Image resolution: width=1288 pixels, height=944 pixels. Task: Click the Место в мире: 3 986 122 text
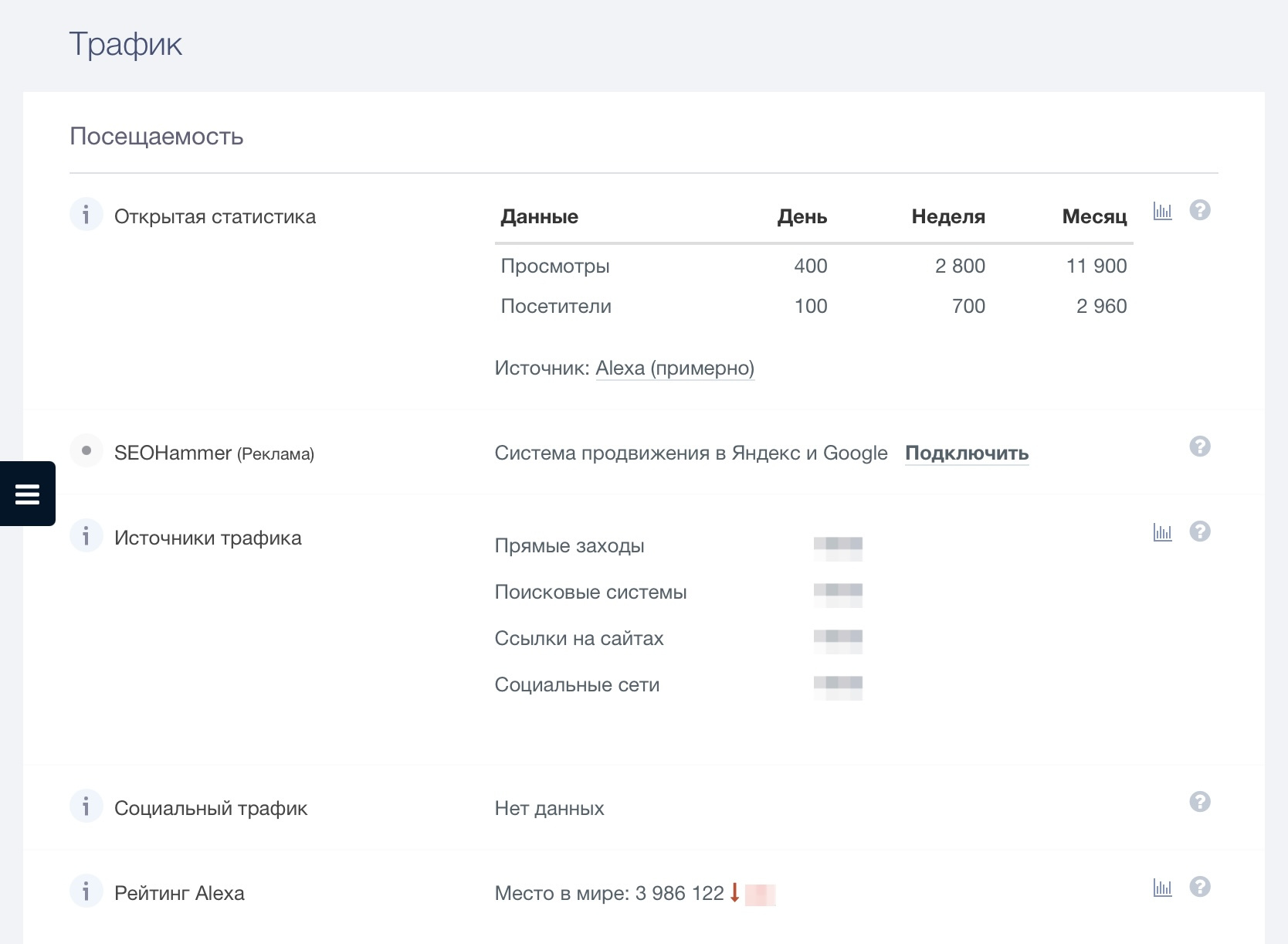(609, 893)
